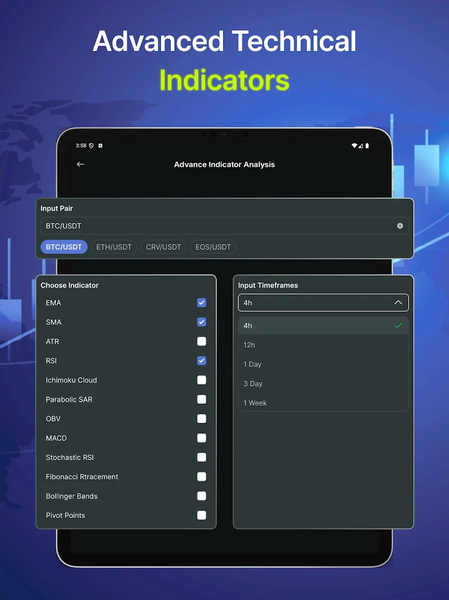Image resolution: width=449 pixels, height=600 pixels.
Task: Select the 12h timeframe option
Action: coord(323,345)
